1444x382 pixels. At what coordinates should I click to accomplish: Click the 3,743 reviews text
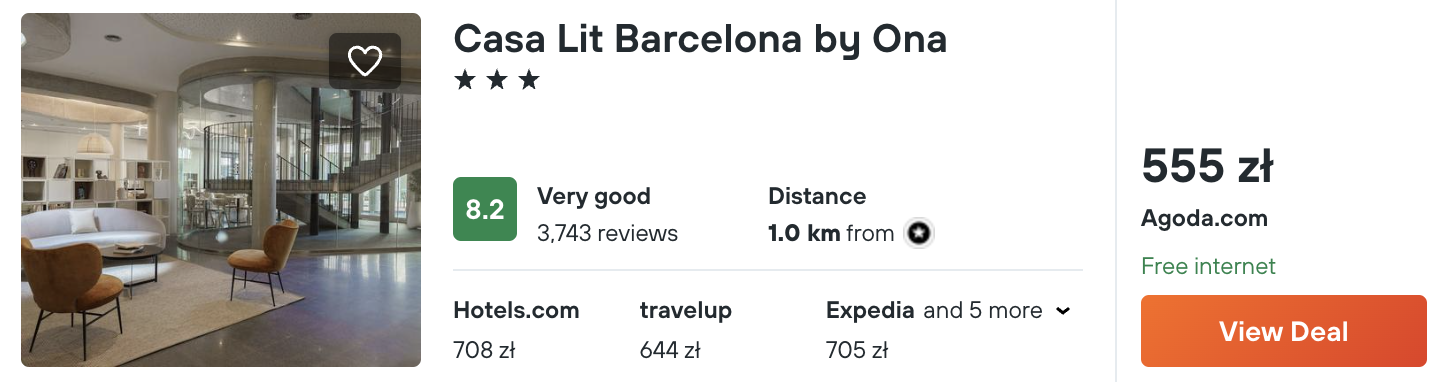pyautogui.click(x=607, y=234)
